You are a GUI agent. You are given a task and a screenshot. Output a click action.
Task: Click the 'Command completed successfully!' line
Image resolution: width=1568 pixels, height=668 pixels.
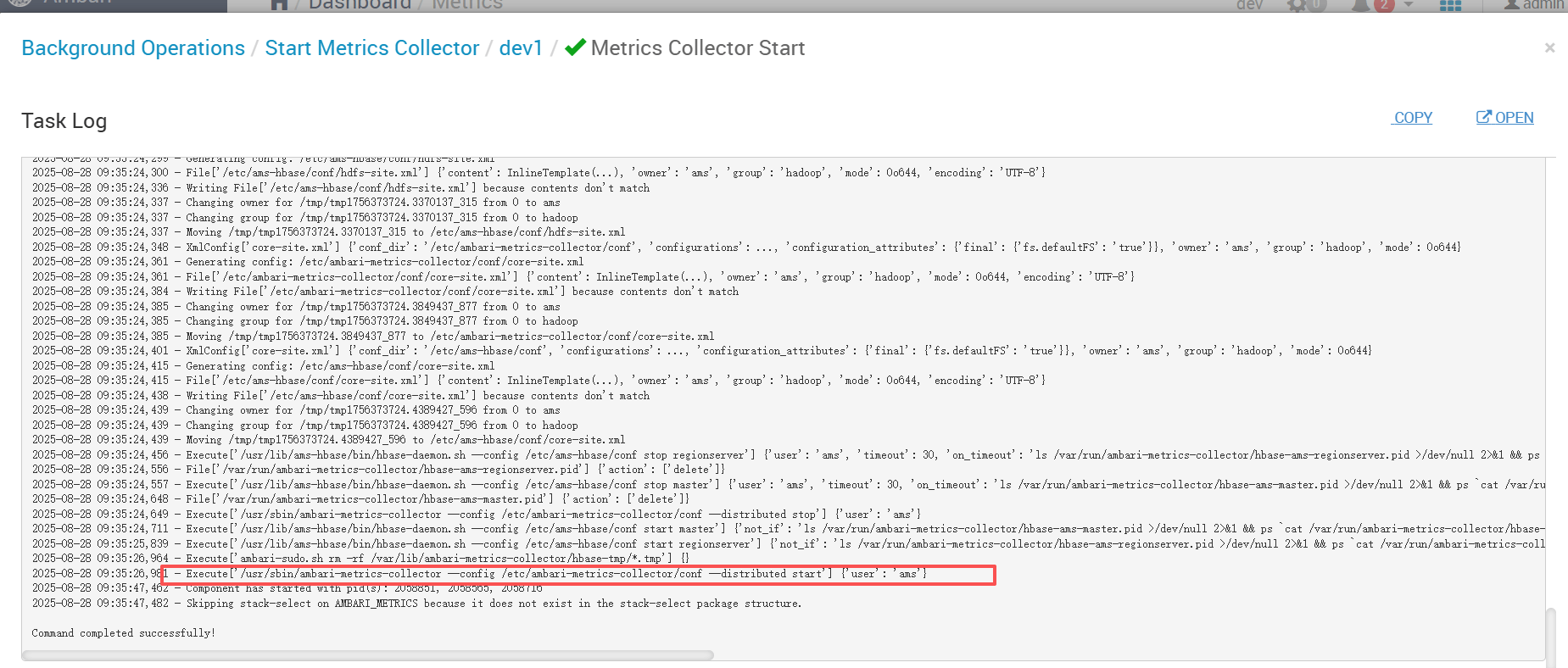[x=124, y=633]
